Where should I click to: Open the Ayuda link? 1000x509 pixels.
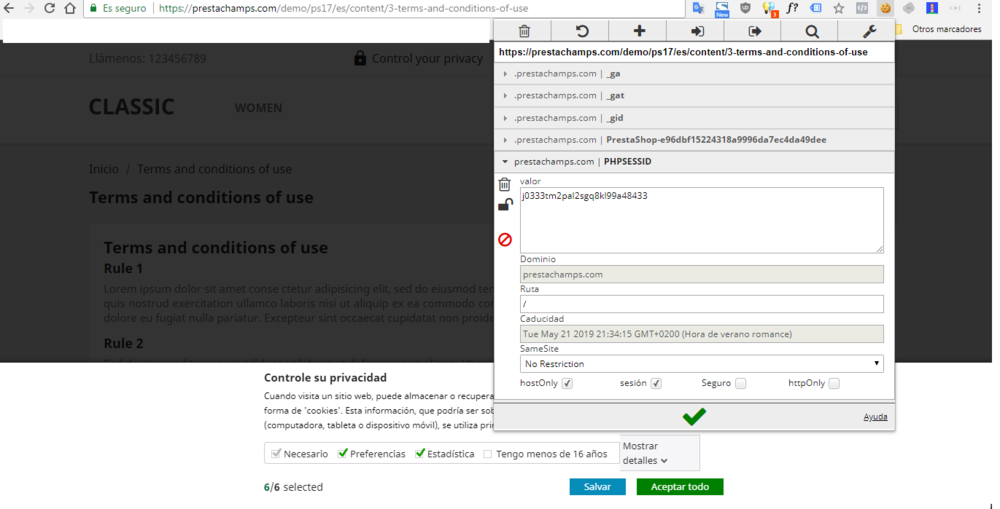pos(875,417)
